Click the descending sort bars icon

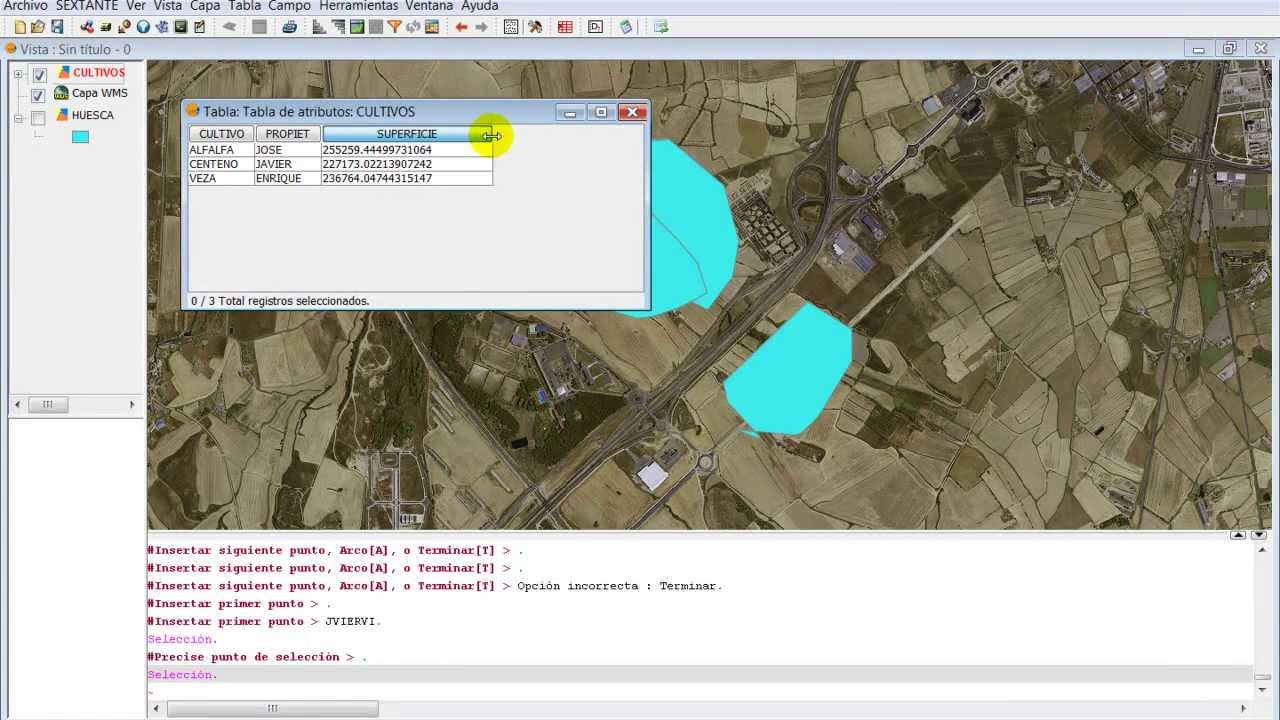(338, 27)
